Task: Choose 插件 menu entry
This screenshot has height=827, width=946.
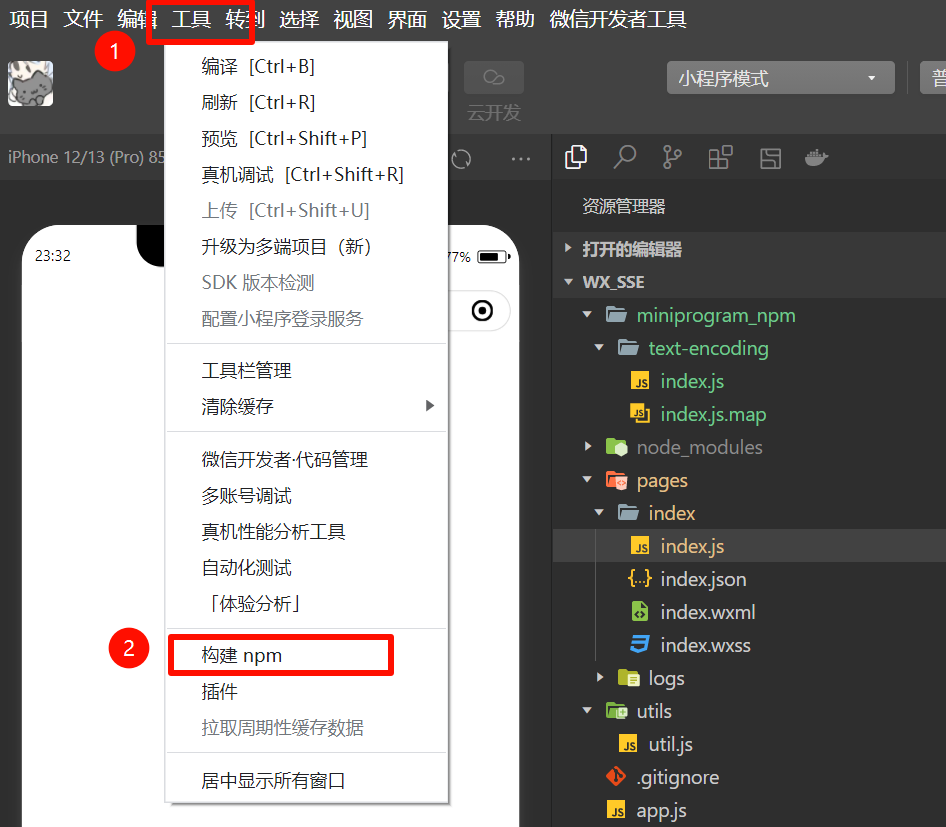Action: 306,691
